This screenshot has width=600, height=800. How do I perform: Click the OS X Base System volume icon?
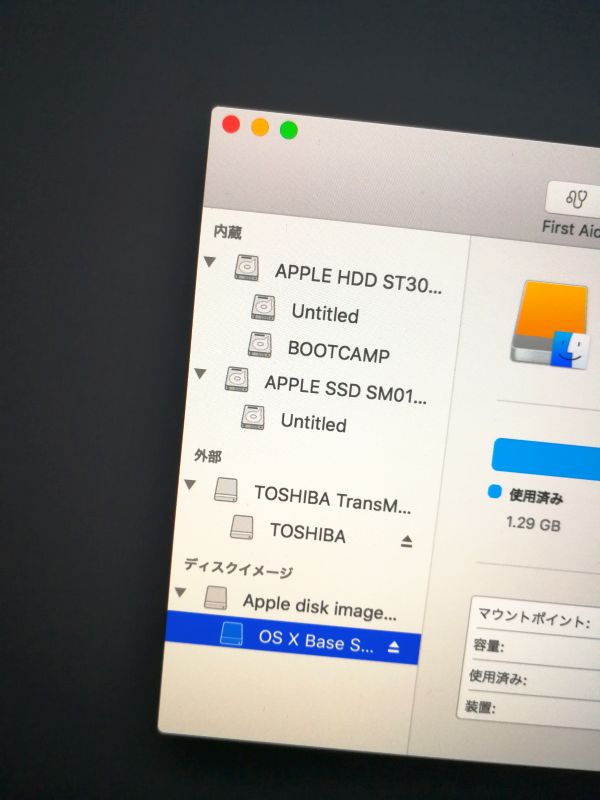(x=232, y=634)
